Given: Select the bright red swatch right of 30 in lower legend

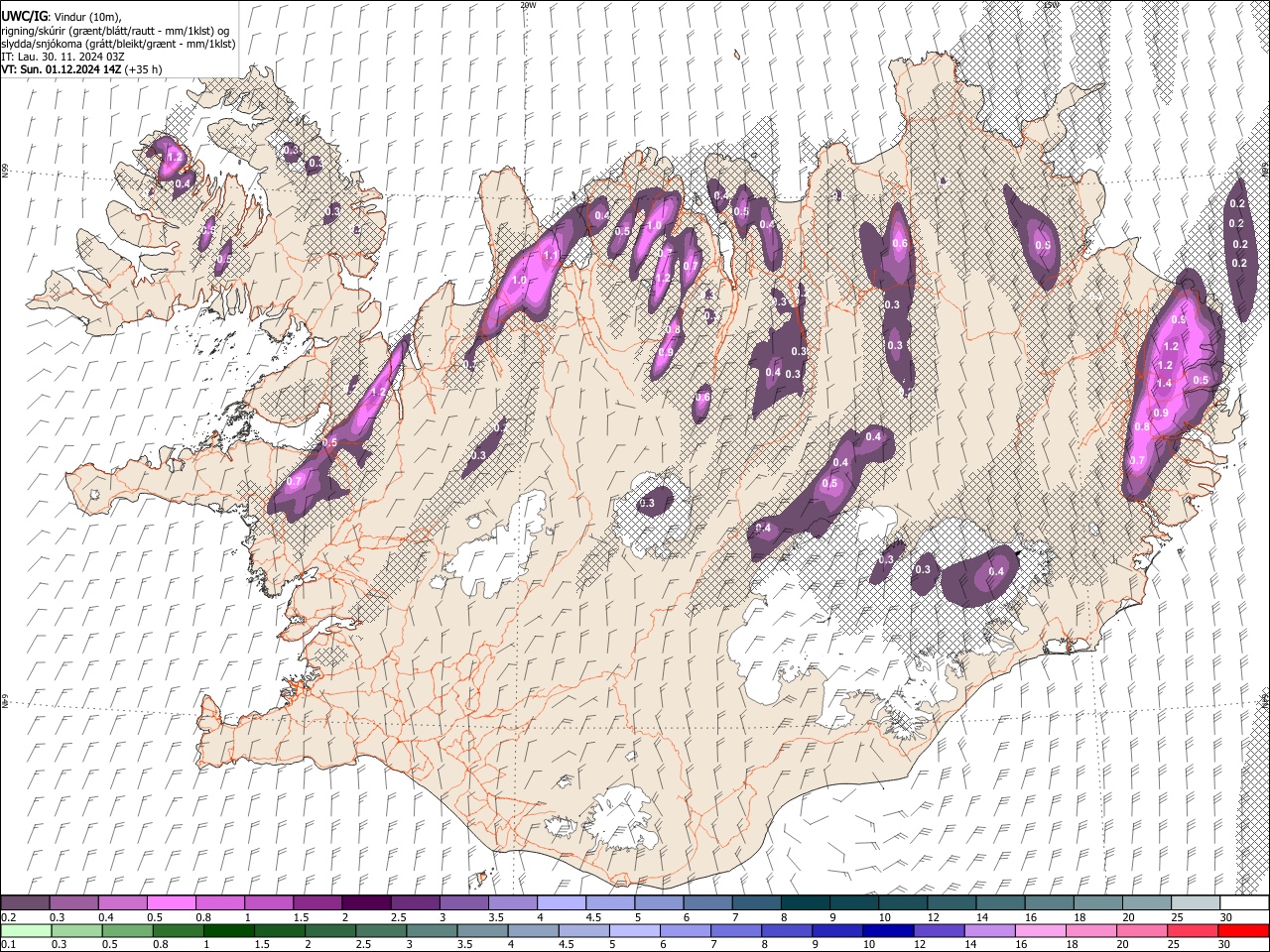Looking at the screenshot, I should coord(1244,930).
